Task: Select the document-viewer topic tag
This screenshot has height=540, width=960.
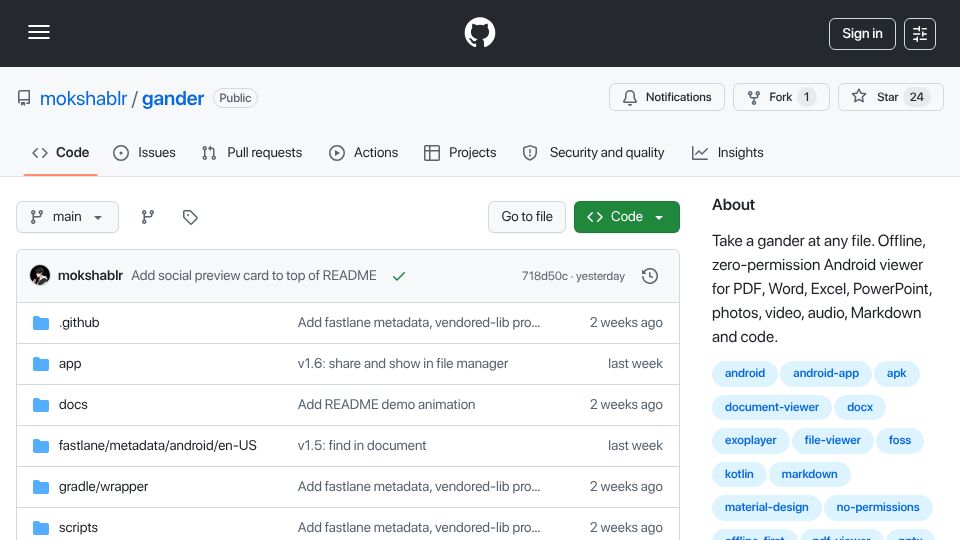Action: [771, 407]
